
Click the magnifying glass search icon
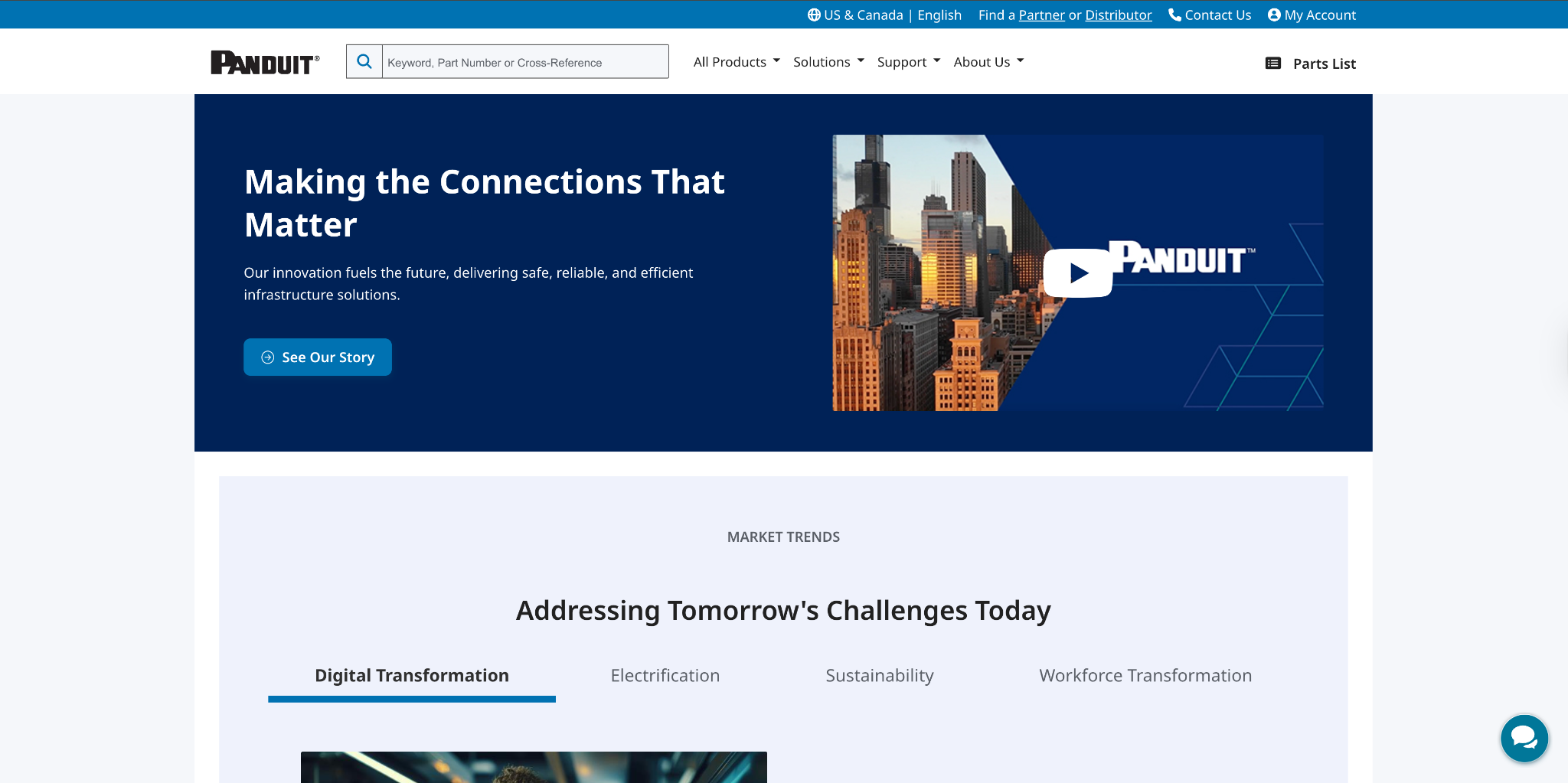(x=364, y=61)
